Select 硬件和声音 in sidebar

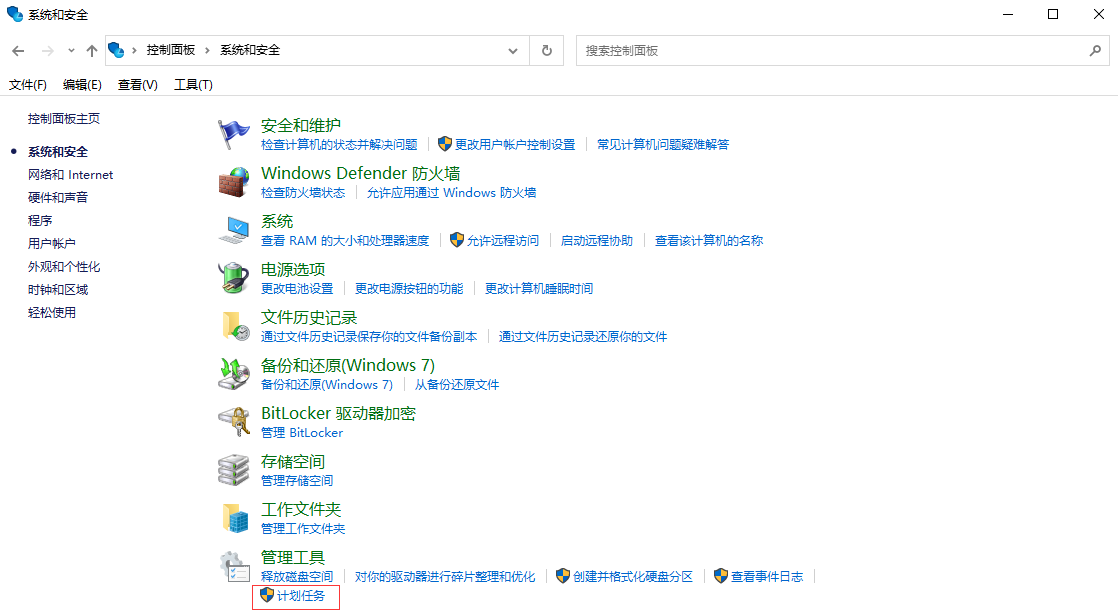(58, 198)
